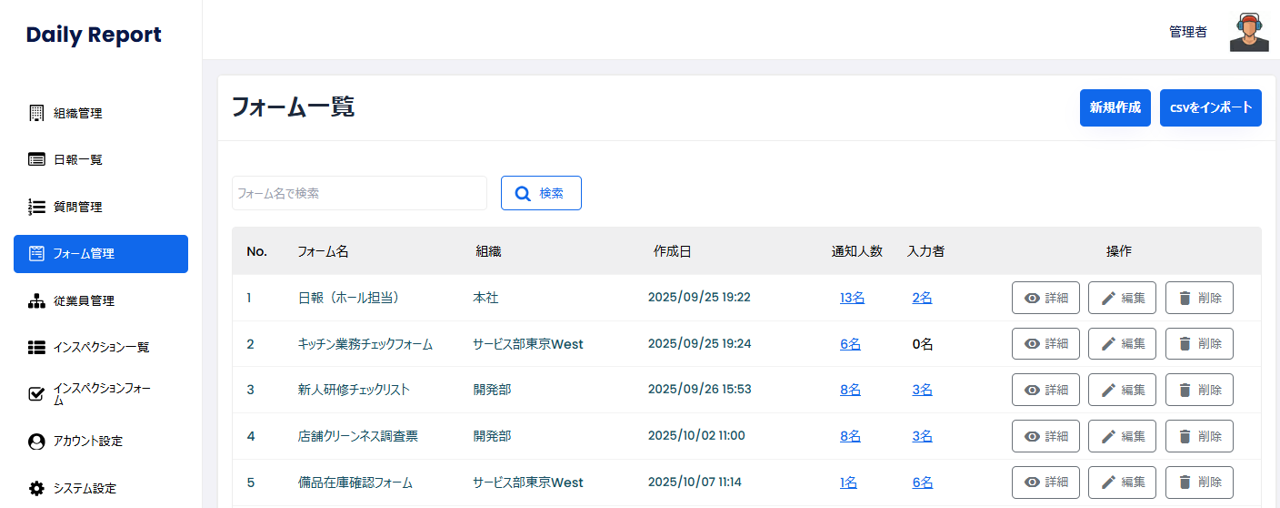Image resolution: width=1280 pixels, height=508 pixels.
Task: View 詳細 for 日報（ホール担当）
Action: click(x=1045, y=298)
